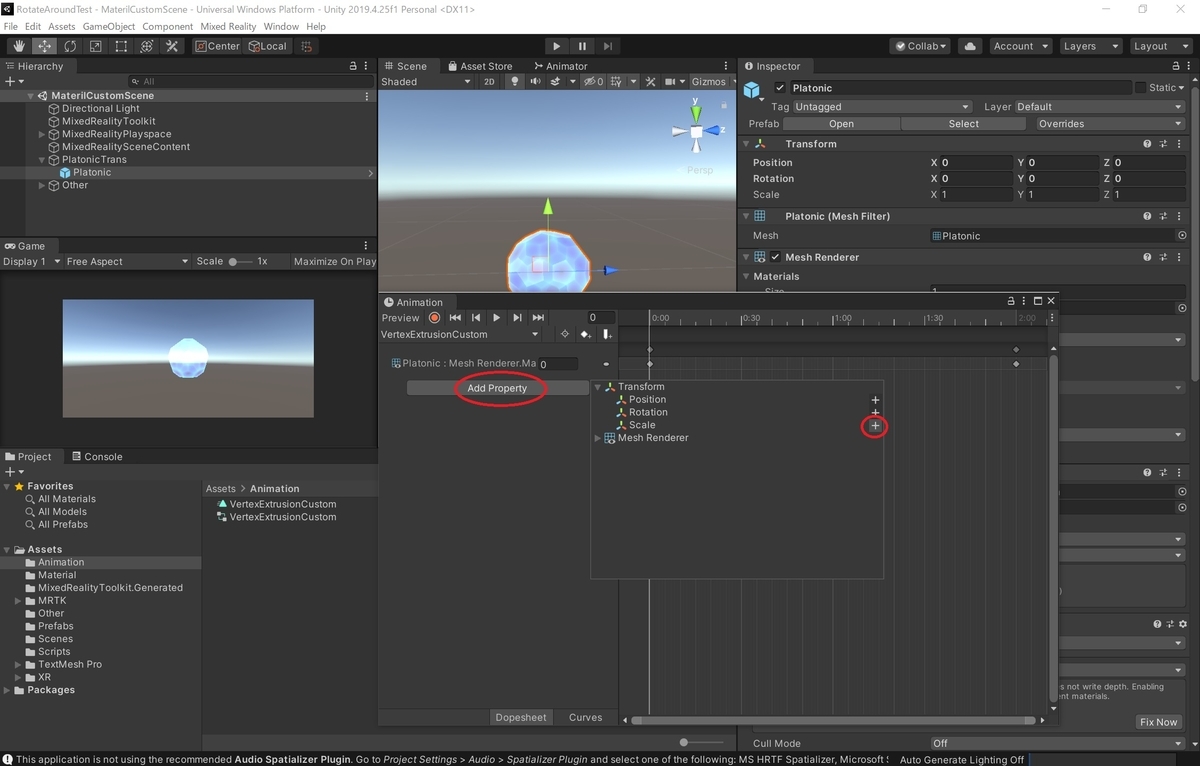Image resolution: width=1200 pixels, height=766 pixels.
Task: Expand MixedRealityPlayspace in Hierarchy
Action: [x=42, y=134]
